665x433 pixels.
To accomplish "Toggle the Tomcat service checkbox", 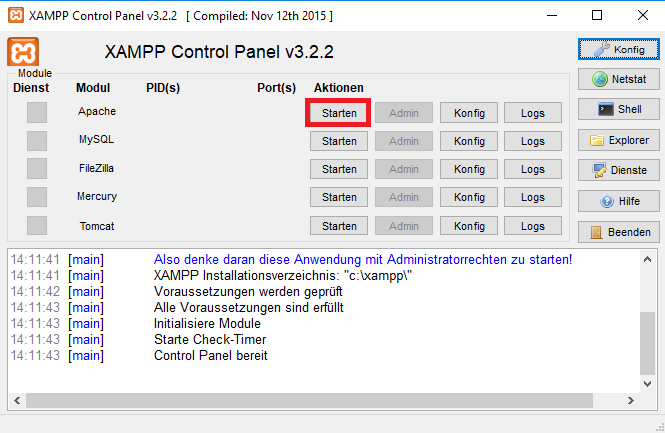I will (37, 225).
